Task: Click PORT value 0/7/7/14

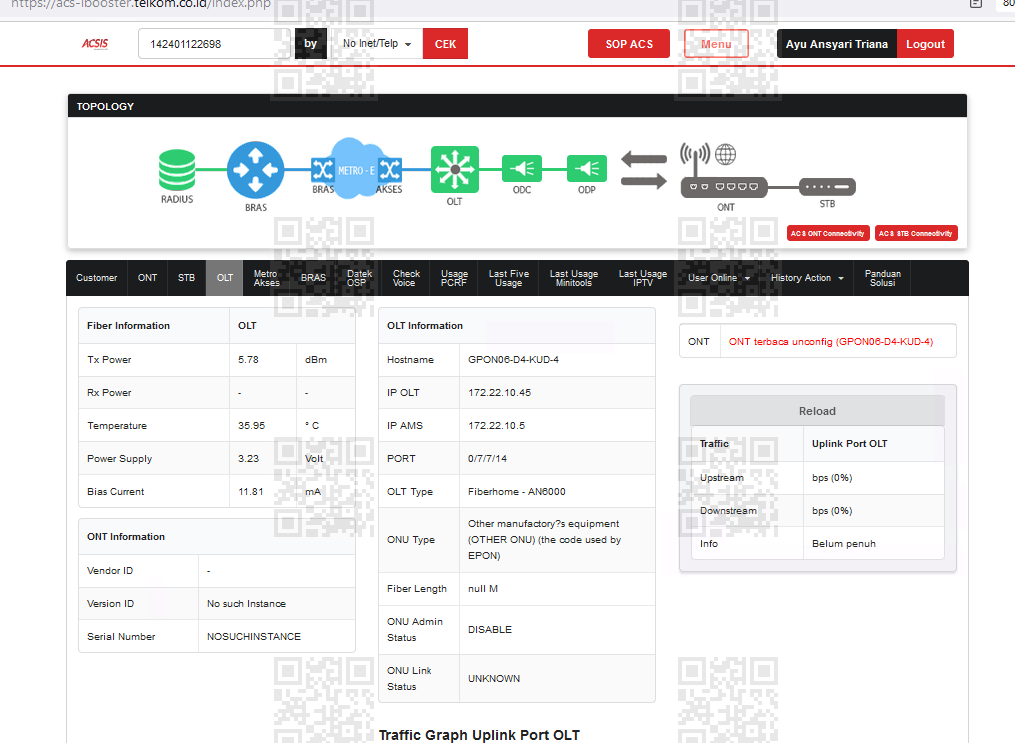Action: point(487,459)
